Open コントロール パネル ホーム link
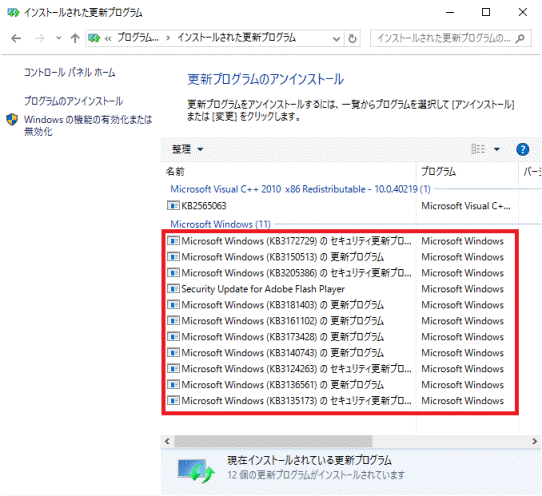 click(x=69, y=72)
